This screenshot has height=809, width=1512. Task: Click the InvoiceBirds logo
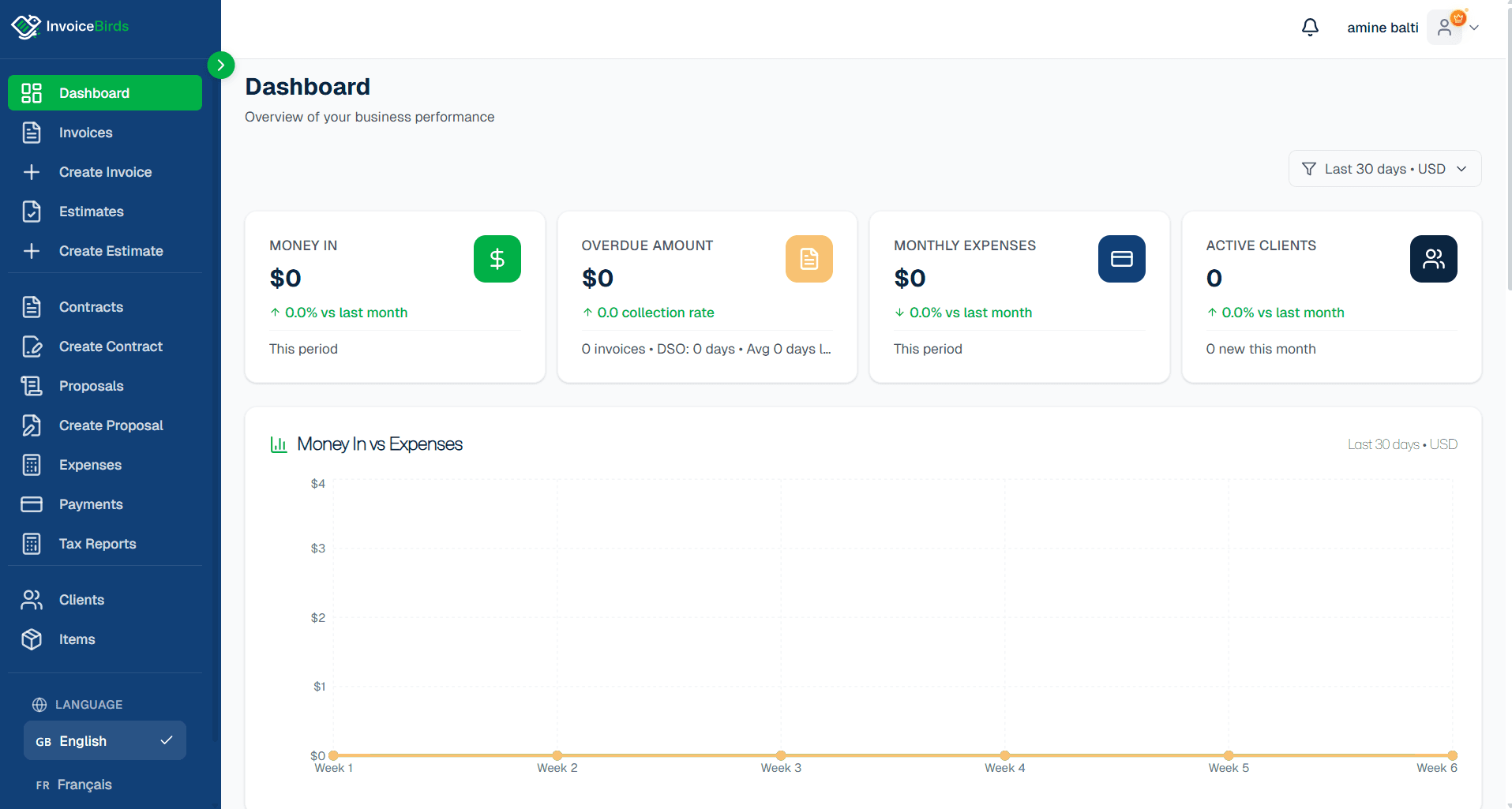tap(69, 26)
